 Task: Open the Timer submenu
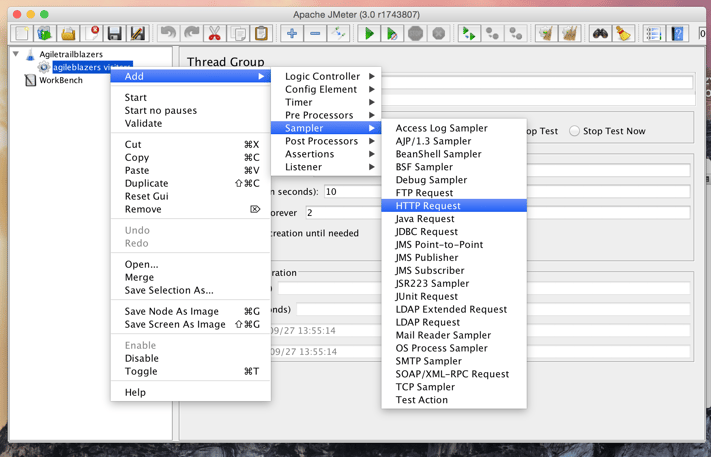coord(326,102)
